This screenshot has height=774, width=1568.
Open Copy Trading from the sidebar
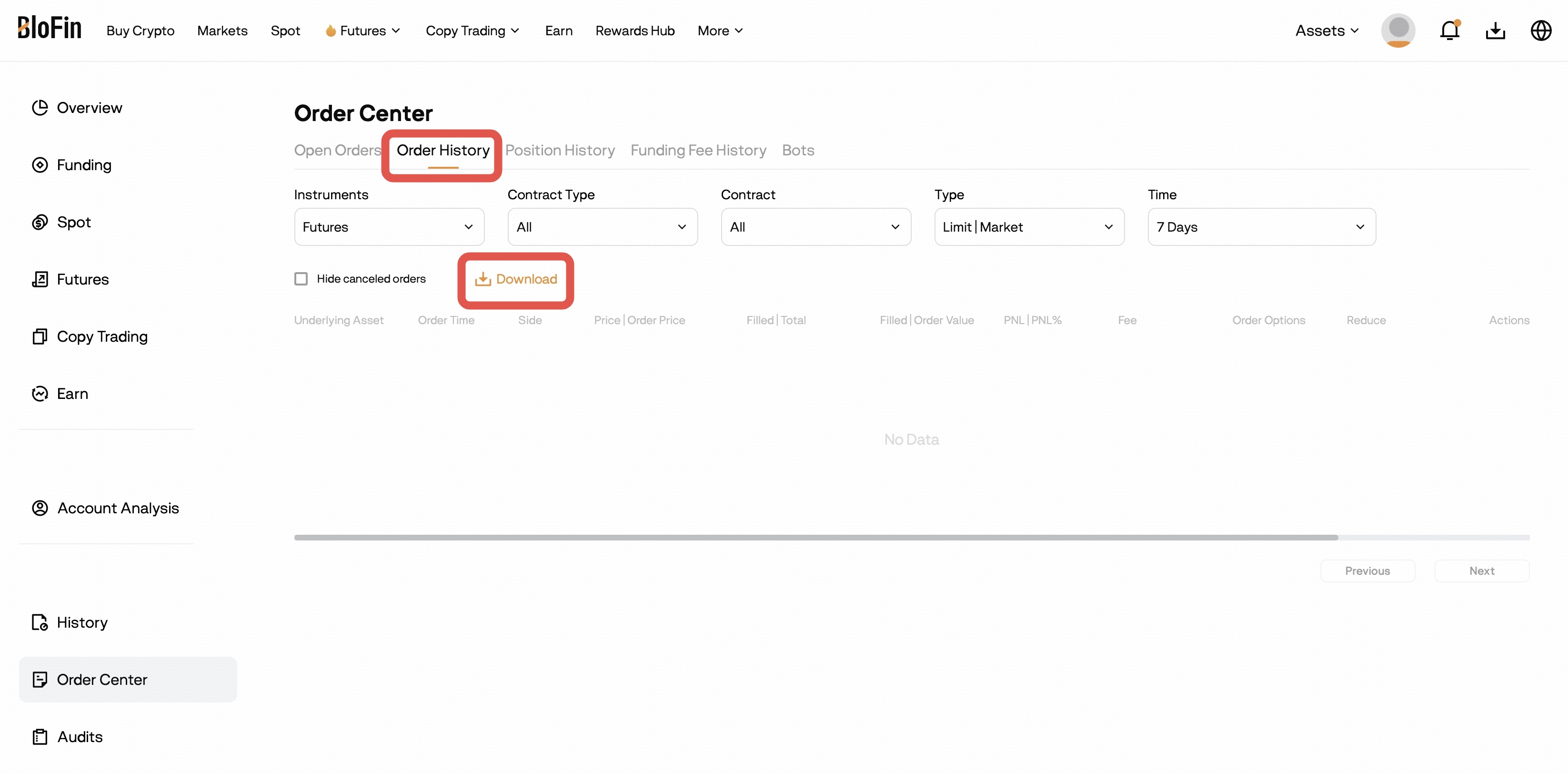click(102, 336)
